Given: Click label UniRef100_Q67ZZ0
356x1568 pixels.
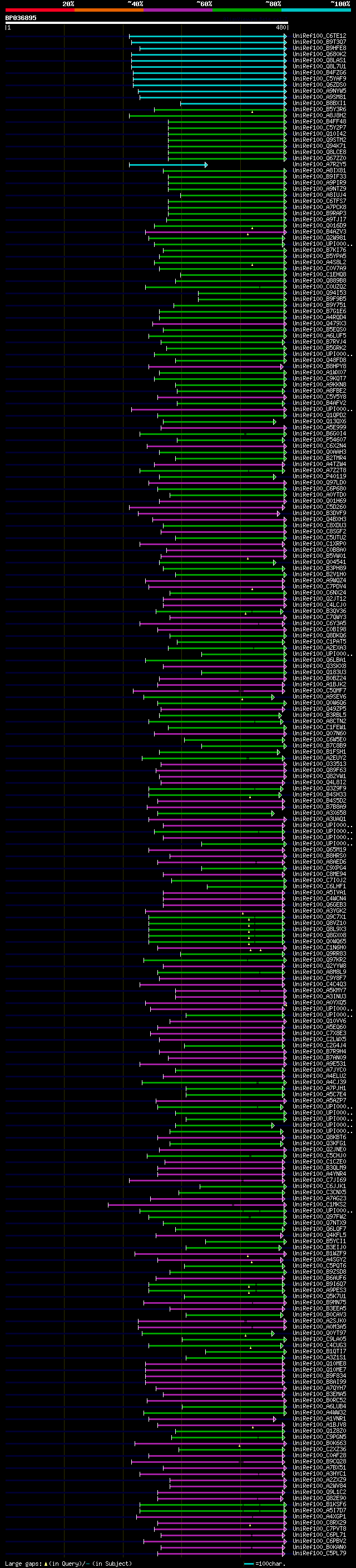Looking at the screenshot, I should (x=319, y=159).
